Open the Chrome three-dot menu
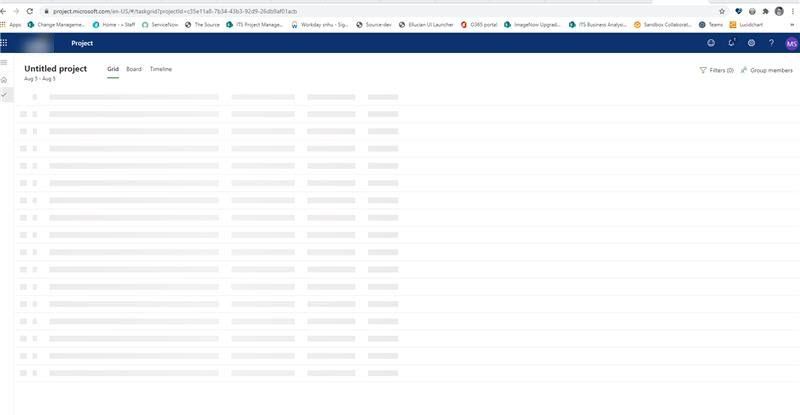This screenshot has width=800, height=415. coord(793,11)
